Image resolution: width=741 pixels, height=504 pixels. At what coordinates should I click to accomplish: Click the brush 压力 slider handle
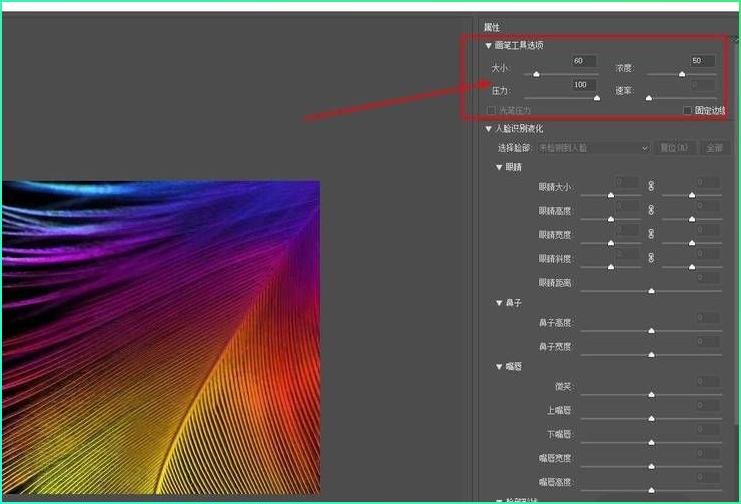pos(597,98)
